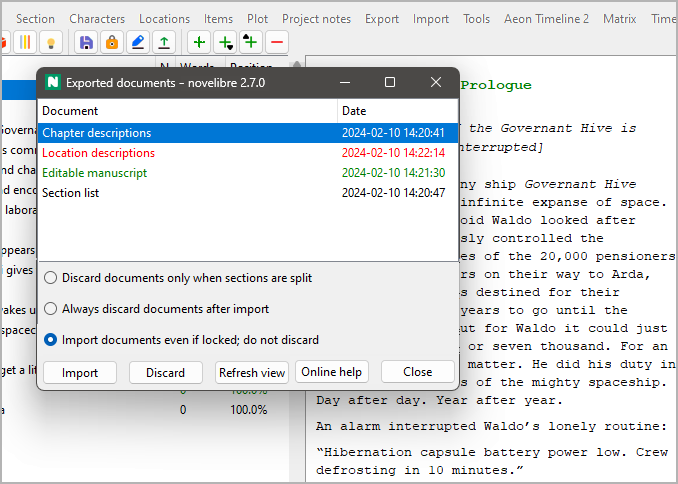
Task: Open the Matrix menu
Action: tap(620, 19)
